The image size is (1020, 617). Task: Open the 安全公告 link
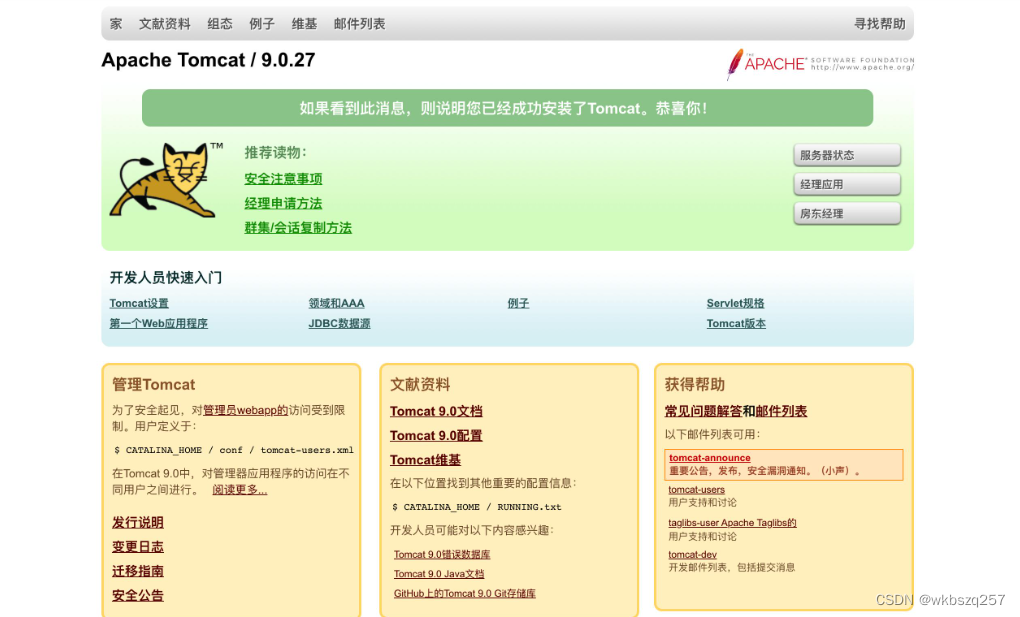138,596
